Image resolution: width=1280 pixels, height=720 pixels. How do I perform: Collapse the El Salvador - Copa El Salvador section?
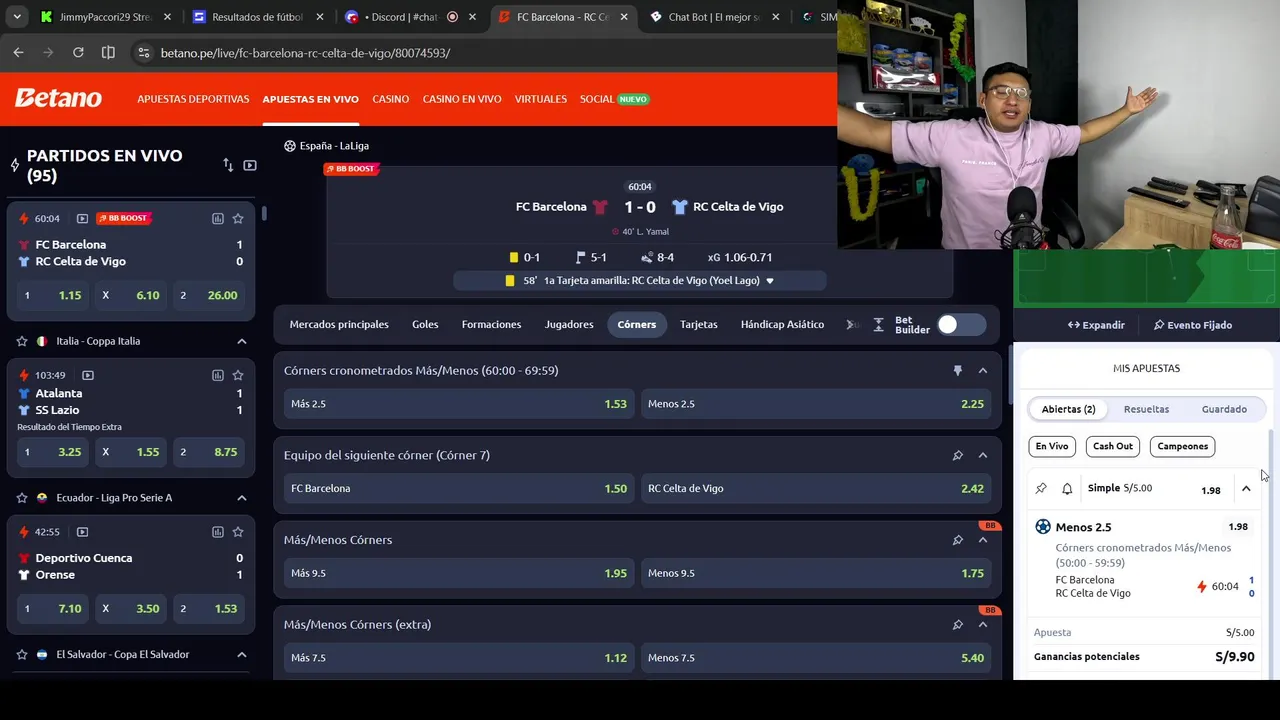241,655
